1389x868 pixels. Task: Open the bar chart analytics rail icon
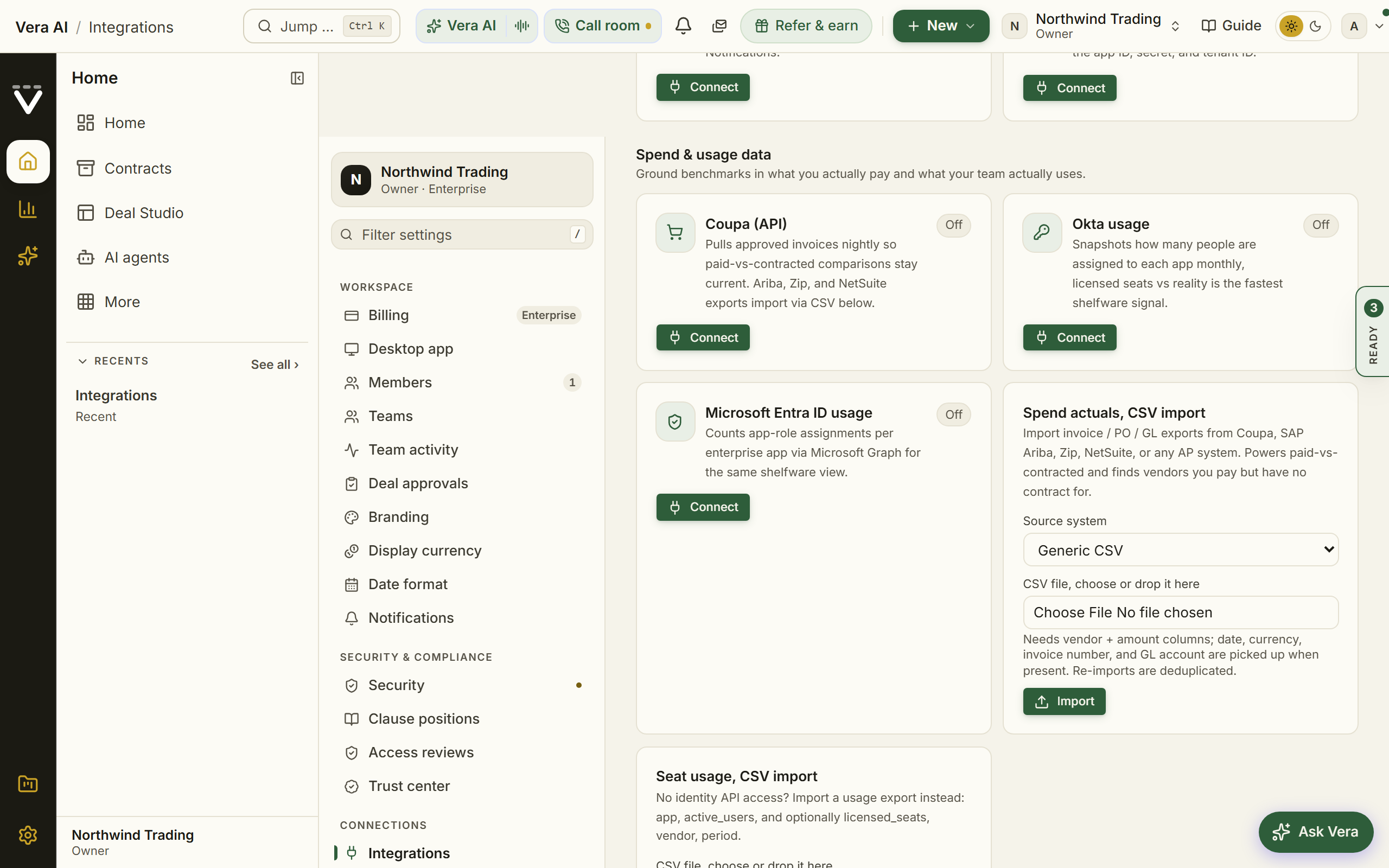coord(28,209)
